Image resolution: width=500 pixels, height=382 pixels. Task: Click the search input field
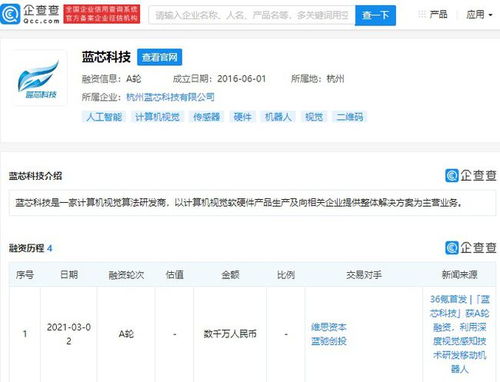coord(252,15)
